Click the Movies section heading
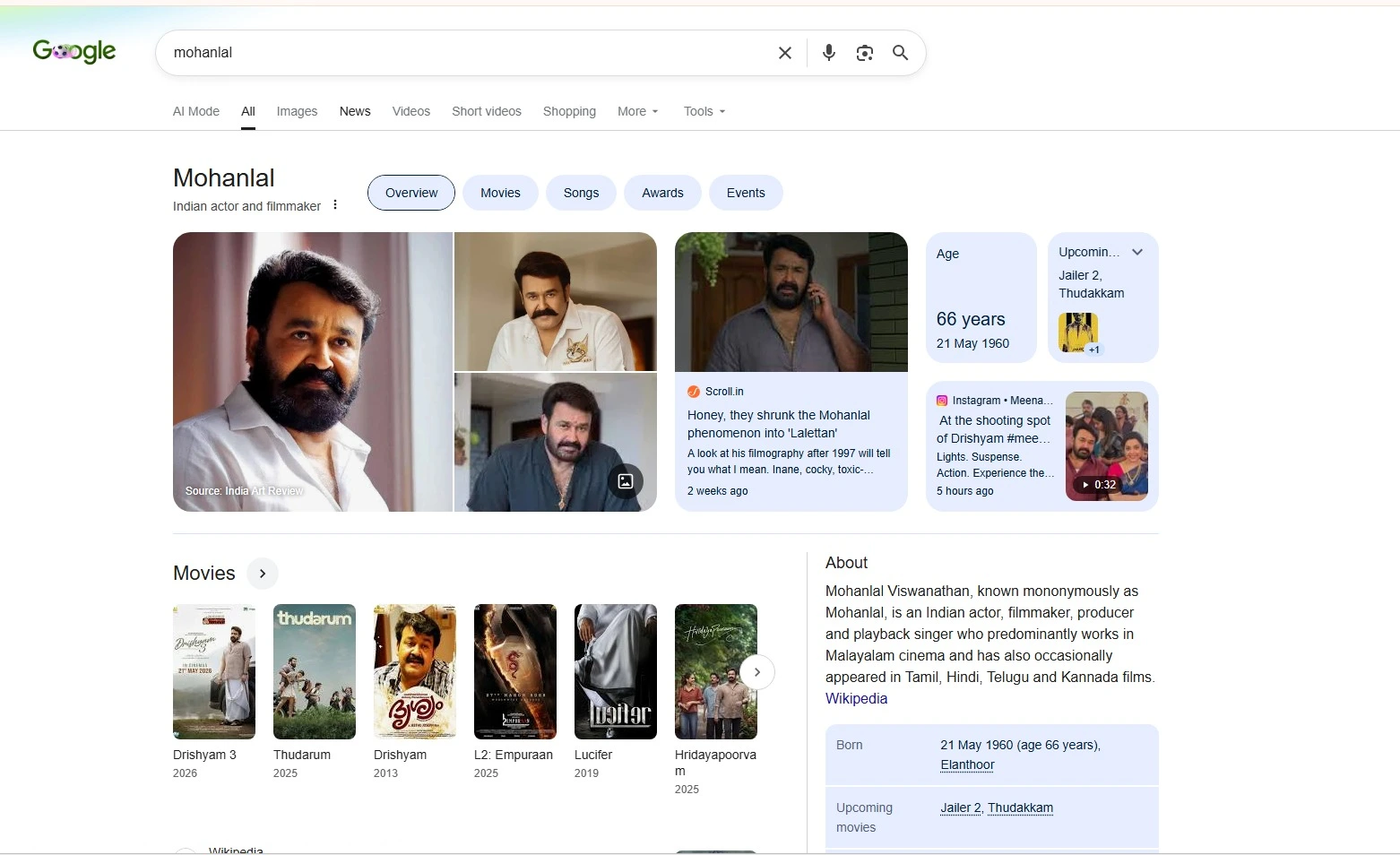This screenshot has height=855, width=1400. pos(204,574)
